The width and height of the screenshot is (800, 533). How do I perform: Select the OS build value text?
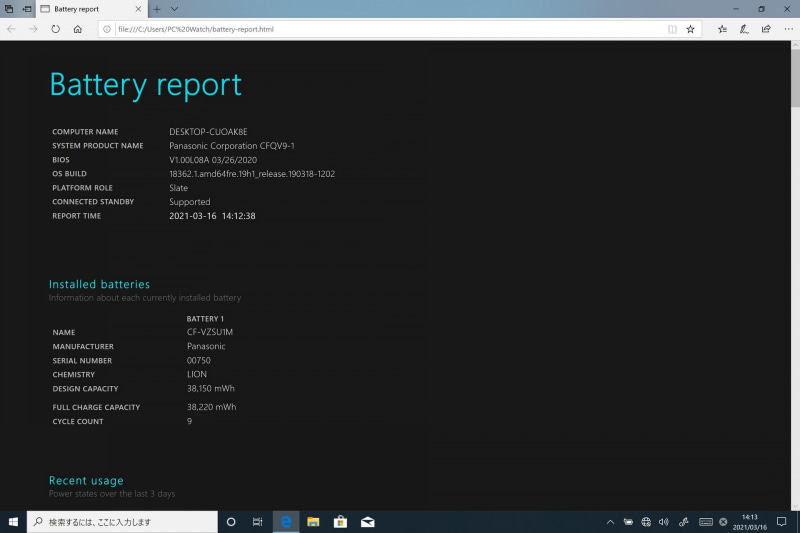coord(252,174)
